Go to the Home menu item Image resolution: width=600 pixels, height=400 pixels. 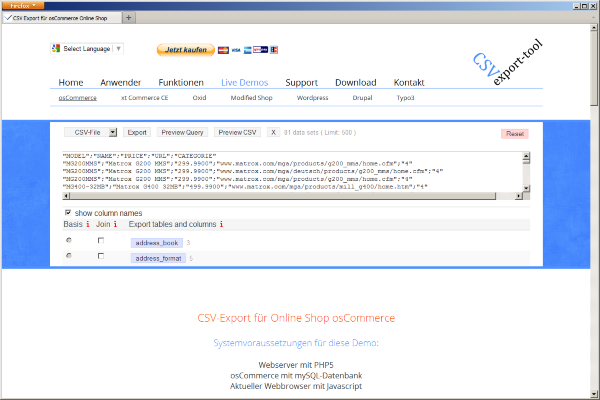tap(71, 82)
